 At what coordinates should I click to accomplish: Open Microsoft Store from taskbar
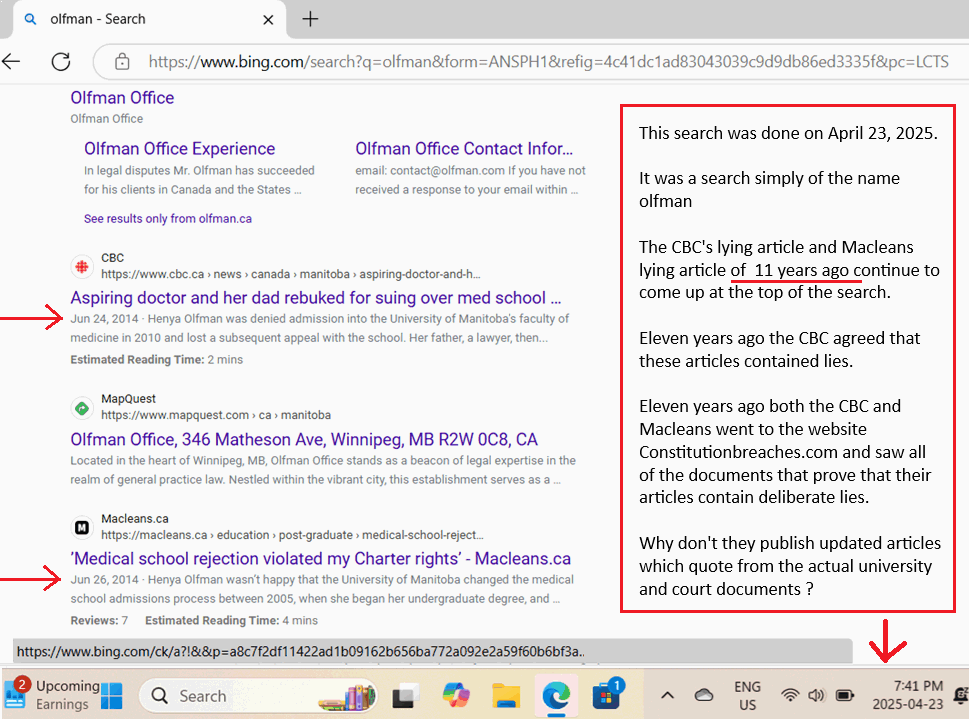606,696
